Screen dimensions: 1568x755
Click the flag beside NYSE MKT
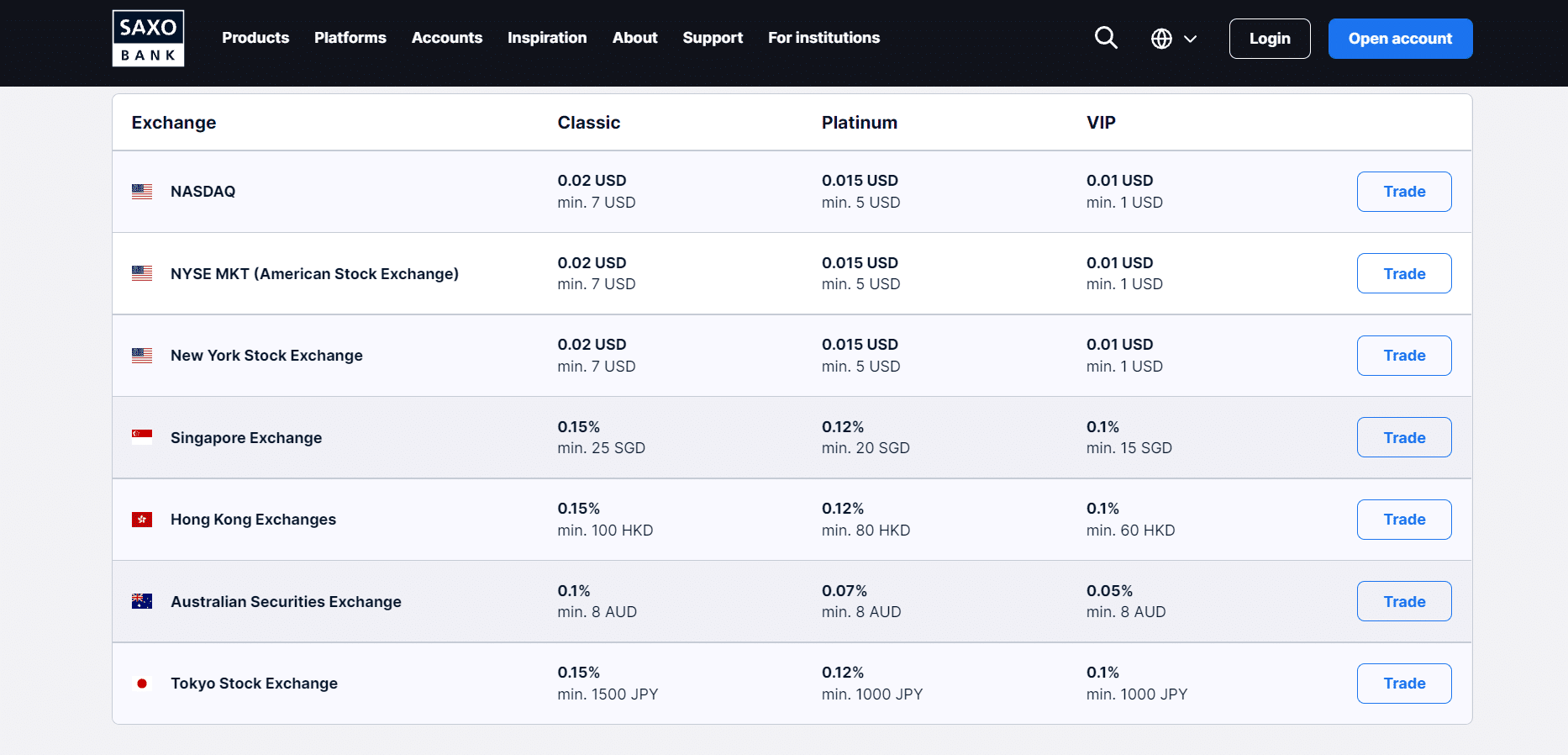142,273
